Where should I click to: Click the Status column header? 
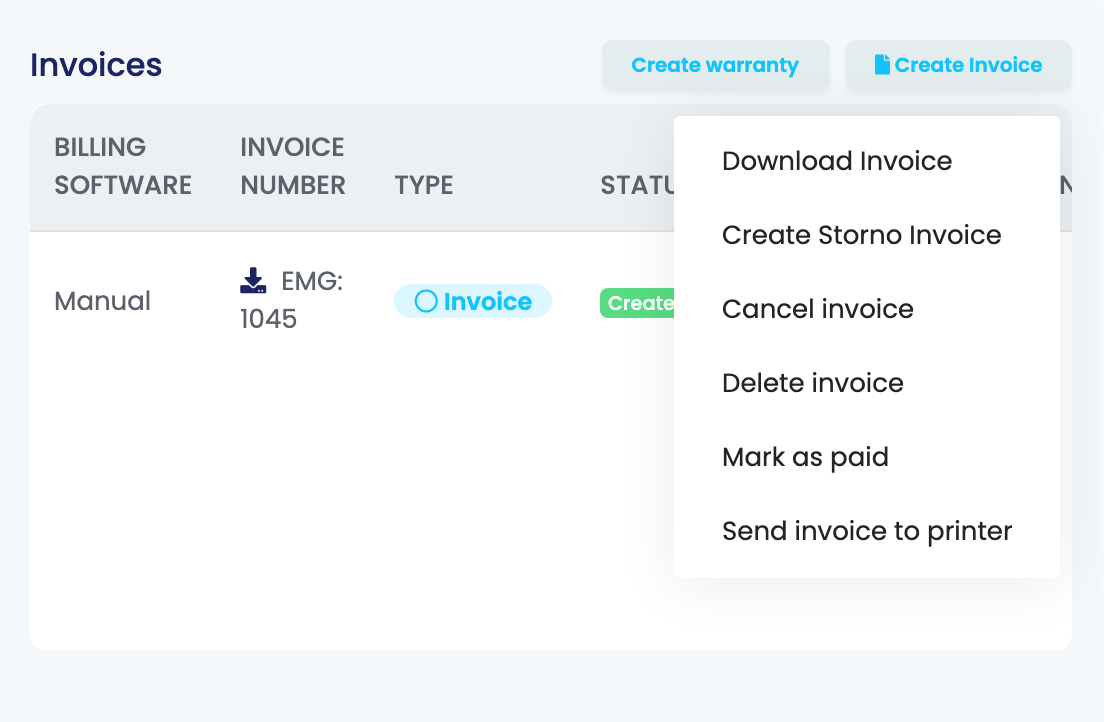pos(637,185)
